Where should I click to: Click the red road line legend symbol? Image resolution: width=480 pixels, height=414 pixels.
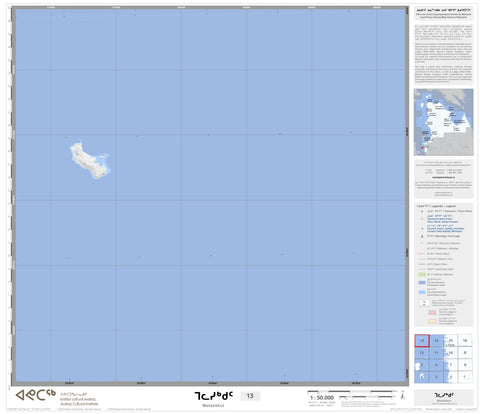422,254
